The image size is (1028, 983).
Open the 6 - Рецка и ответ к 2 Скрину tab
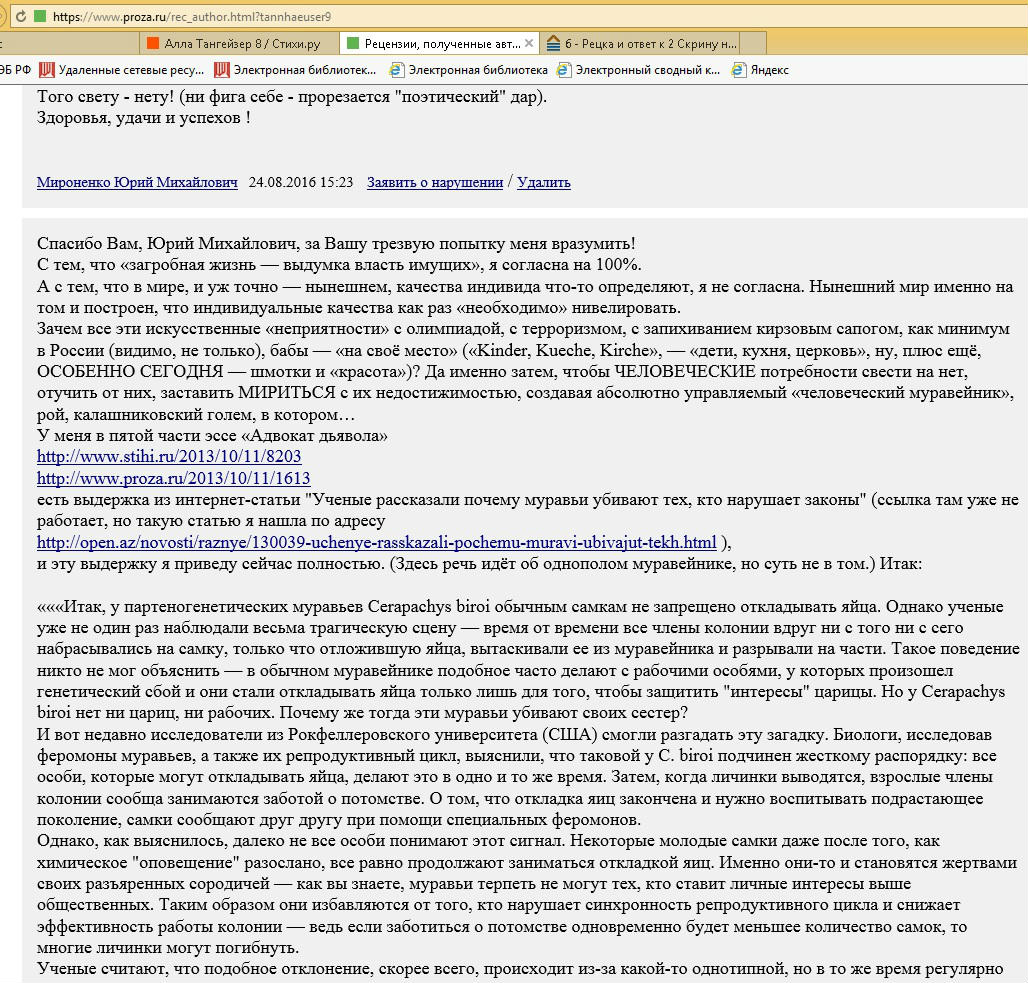click(x=640, y=43)
